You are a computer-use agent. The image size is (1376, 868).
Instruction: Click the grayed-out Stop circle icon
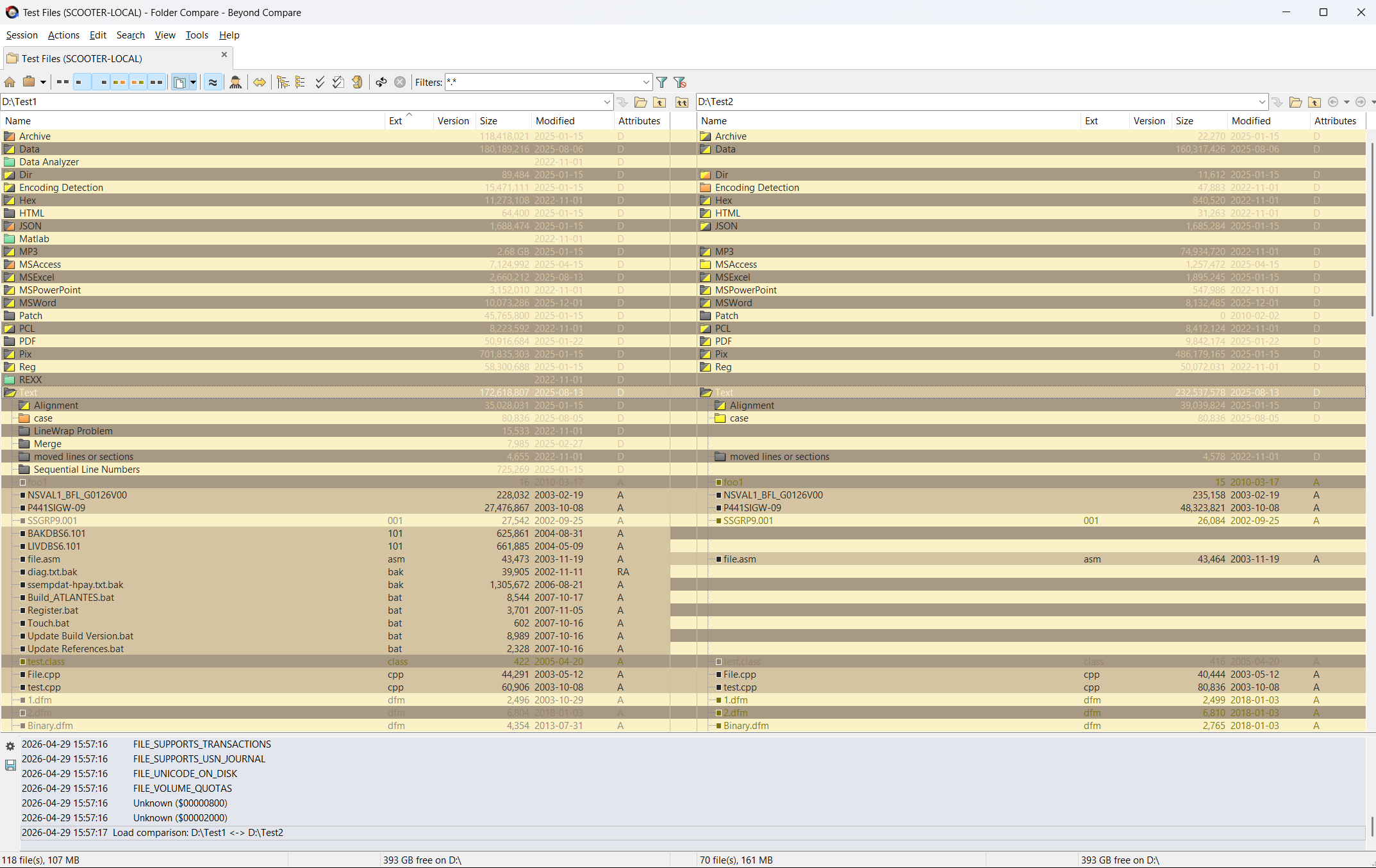pos(400,82)
